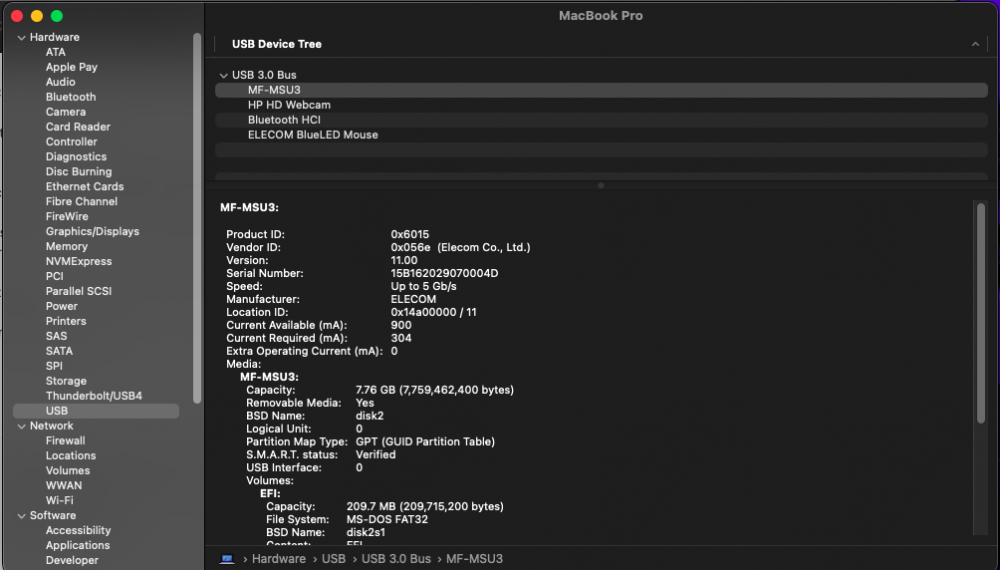Image resolution: width=1000 pixels, height=570 pixels.
Task: Select MF-MSU3 device in USB tree
Action: tap(601, 90)
